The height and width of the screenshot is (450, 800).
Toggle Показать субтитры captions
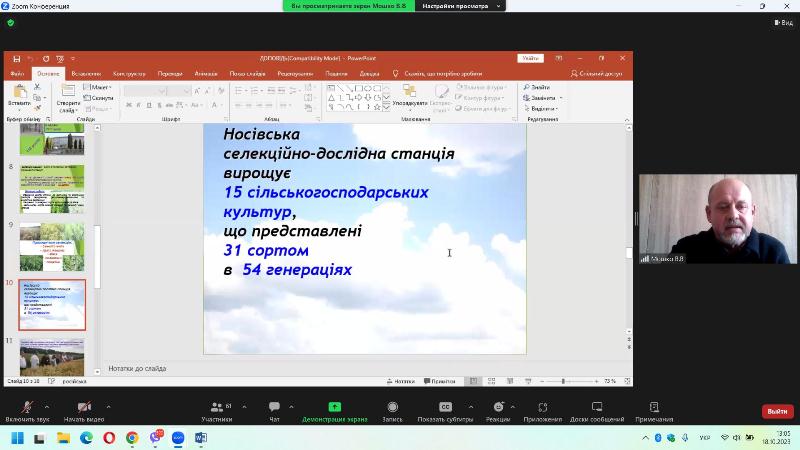(445, 408)
